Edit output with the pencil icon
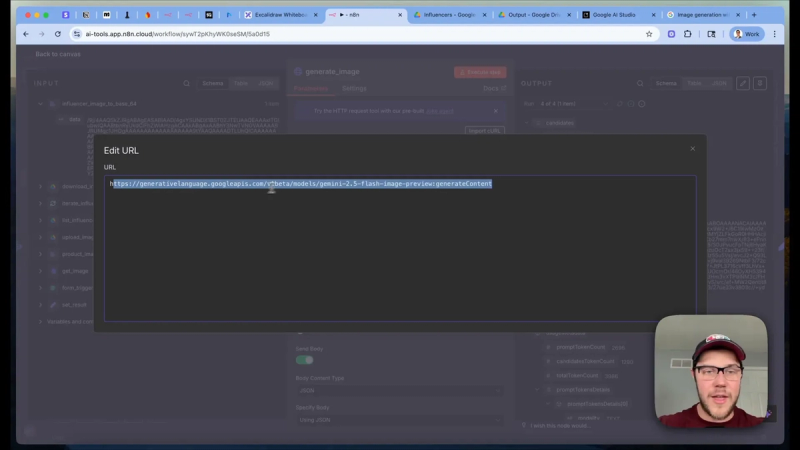This screenshot has width=800, height=450. coord(743,83)
